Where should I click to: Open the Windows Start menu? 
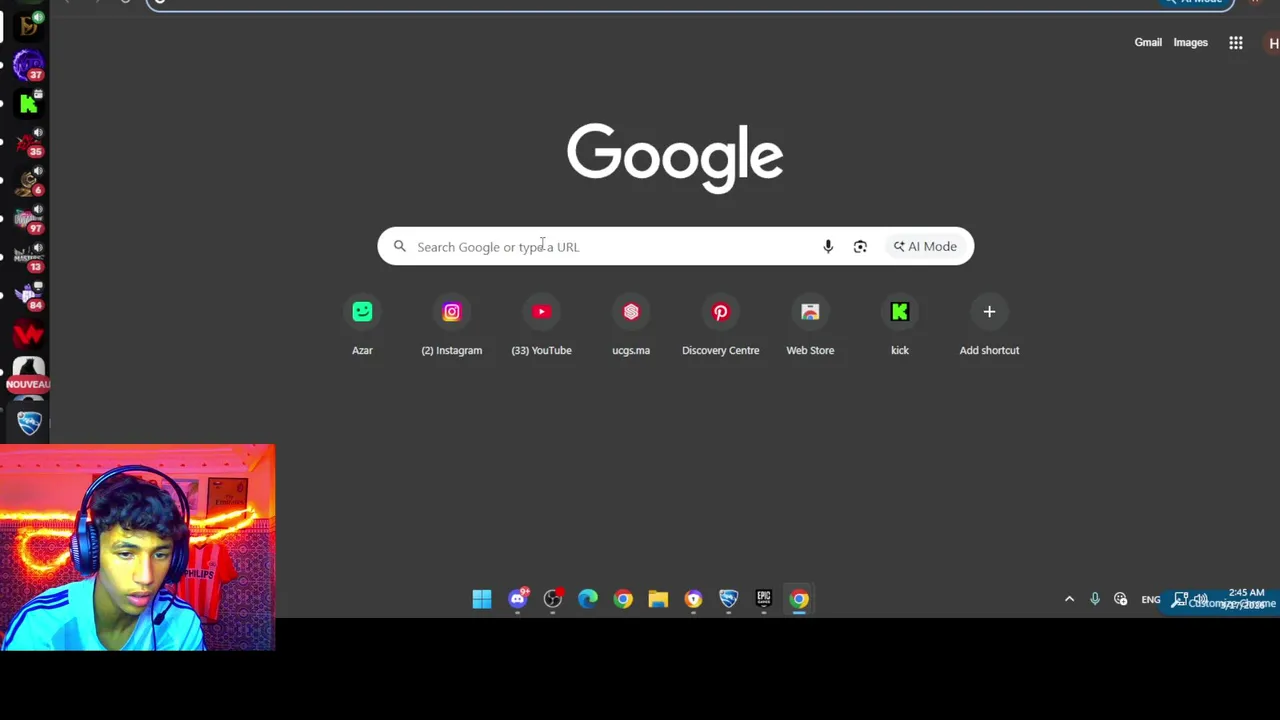pos(482,599)
